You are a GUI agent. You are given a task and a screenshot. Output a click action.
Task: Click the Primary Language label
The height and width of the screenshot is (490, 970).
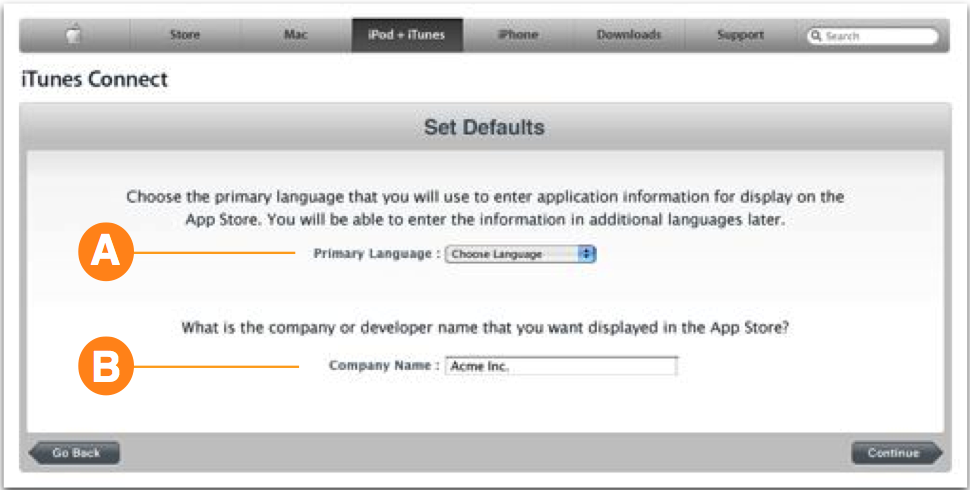(376, 254)
